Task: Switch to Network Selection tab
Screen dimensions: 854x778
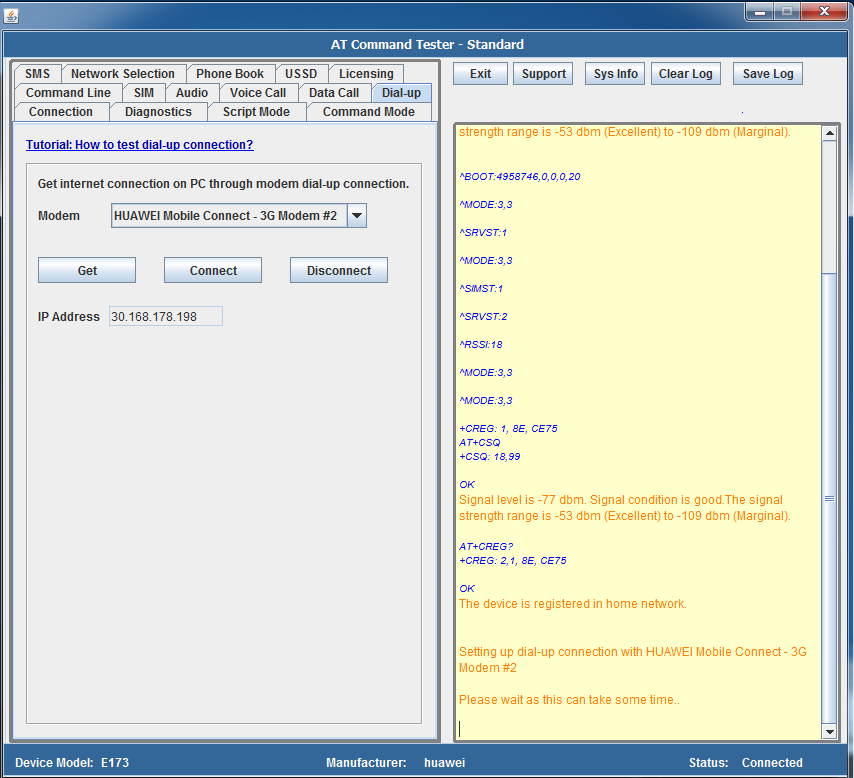Action: 123,74
